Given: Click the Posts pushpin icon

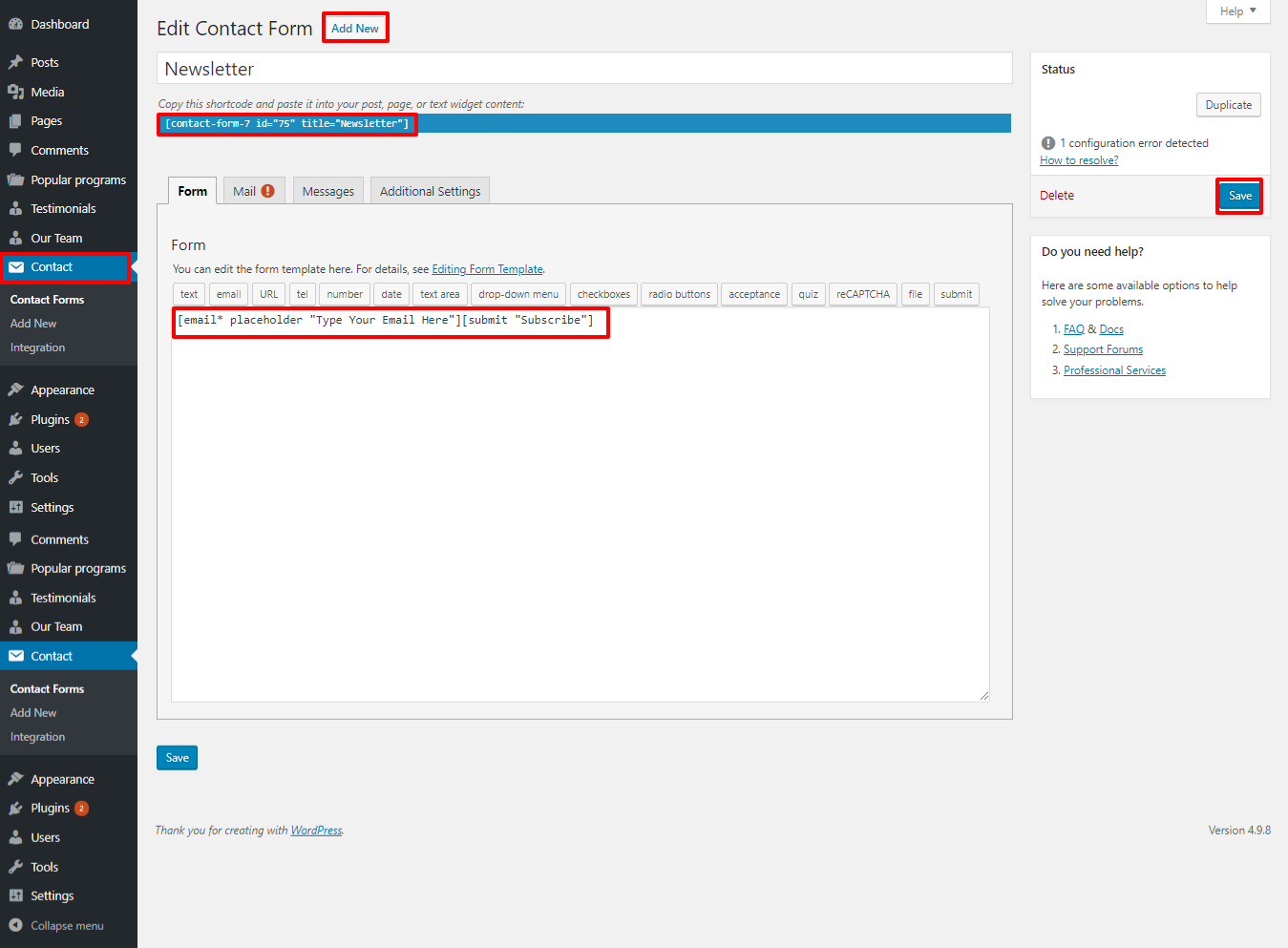Looking at the screenshot, I should [15, 63].
